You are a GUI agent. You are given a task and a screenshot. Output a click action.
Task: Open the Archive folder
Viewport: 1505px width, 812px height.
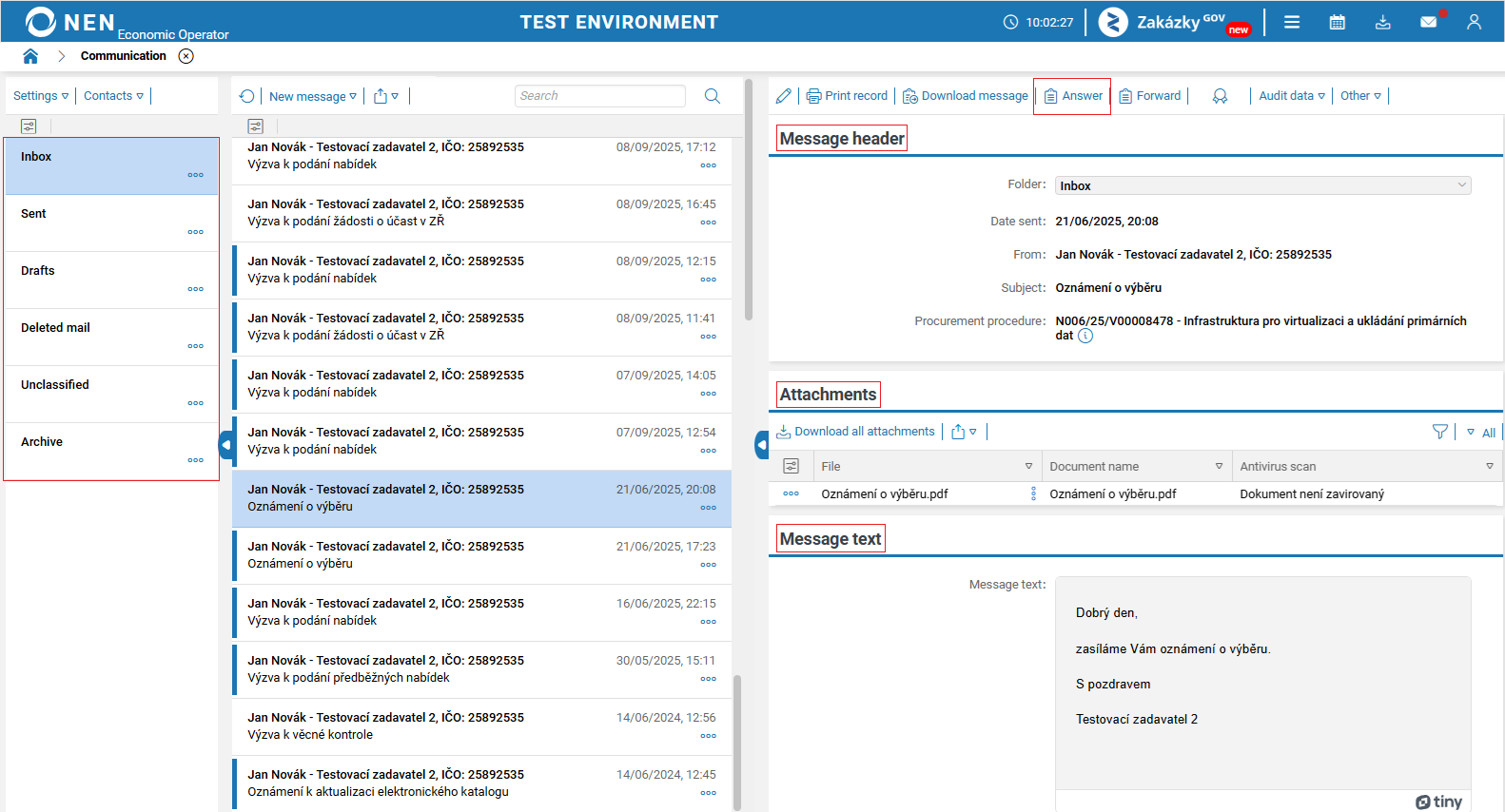(111, 452)
